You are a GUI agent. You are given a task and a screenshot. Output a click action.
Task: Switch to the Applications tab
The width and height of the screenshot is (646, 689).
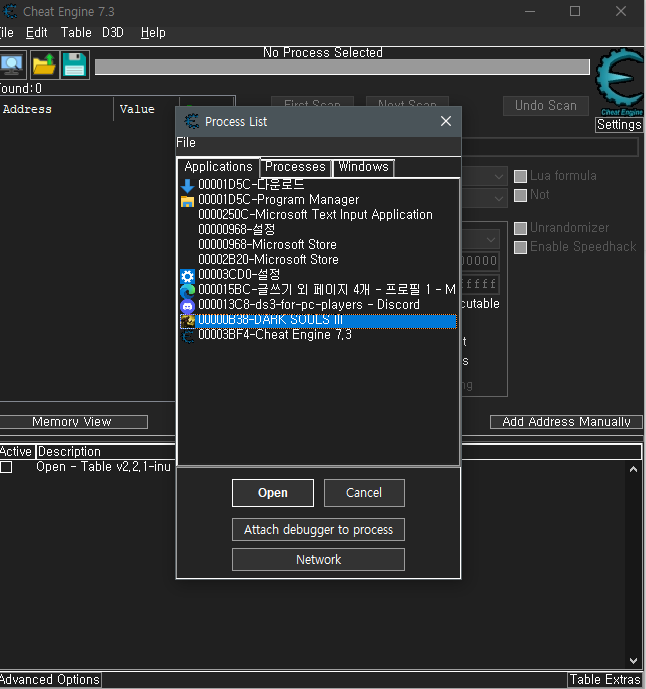point(218,167)
